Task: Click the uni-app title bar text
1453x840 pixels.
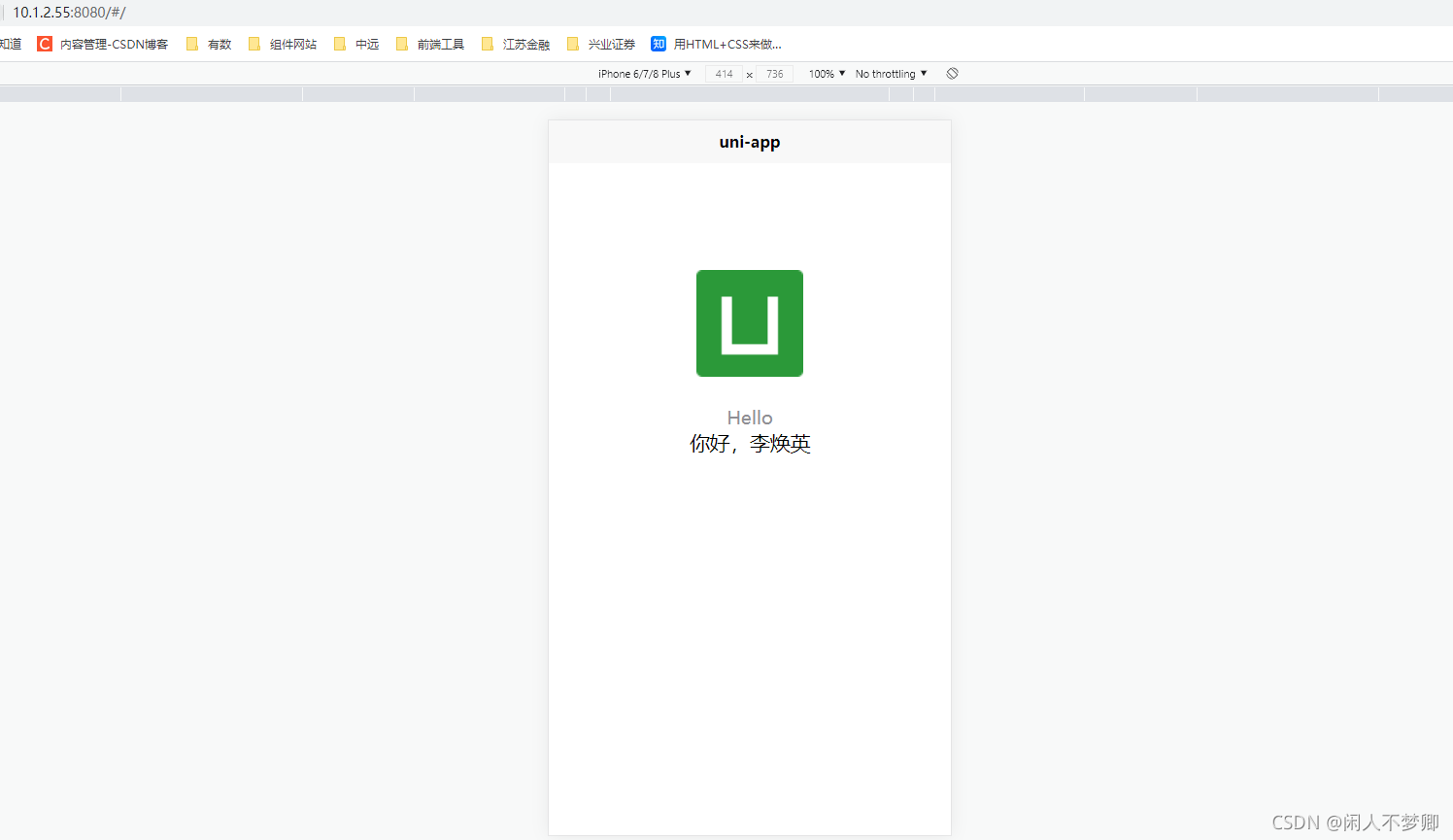Action: [x=750, y=142]
